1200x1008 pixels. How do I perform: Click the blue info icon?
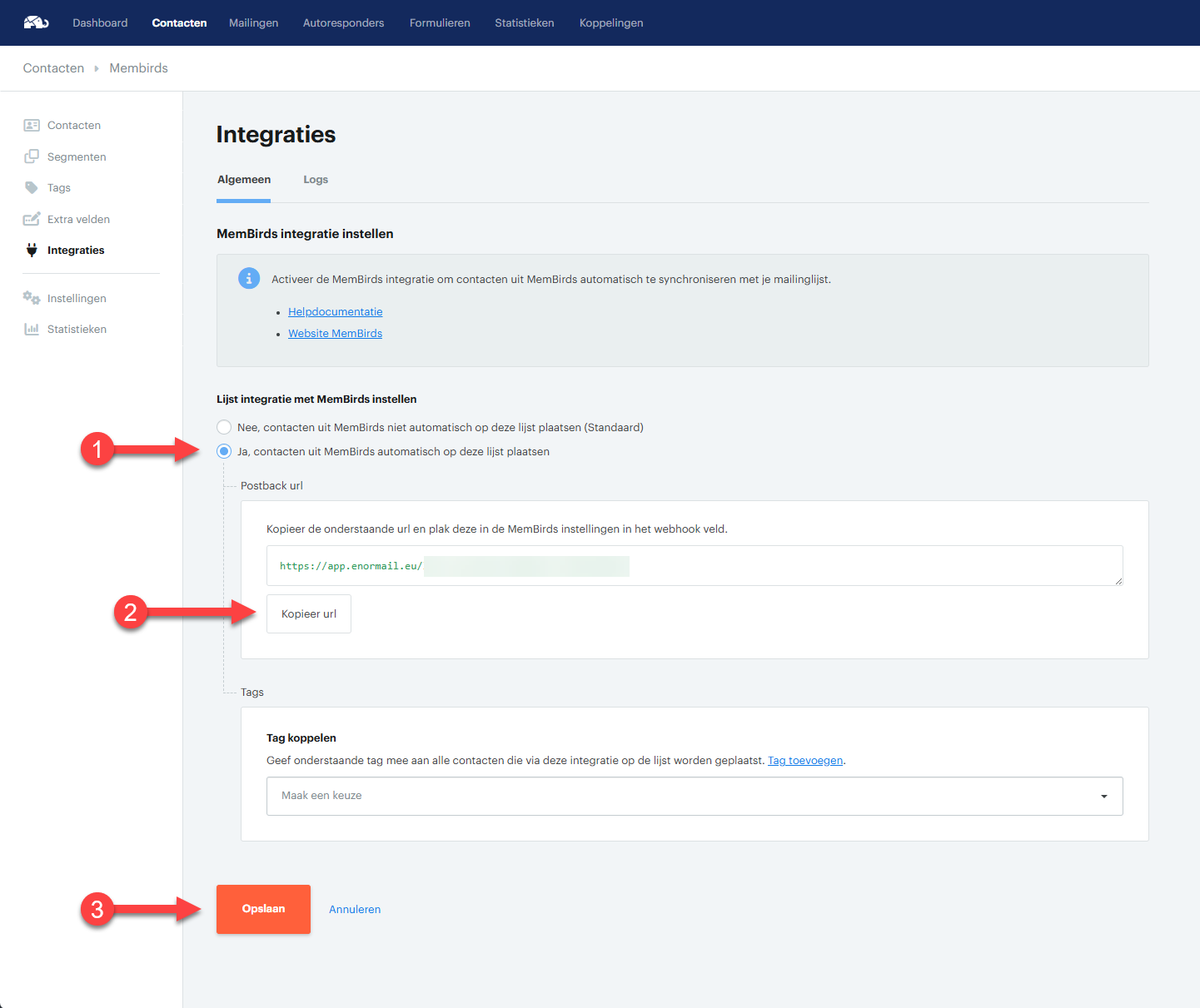click(x=249, y=279)
